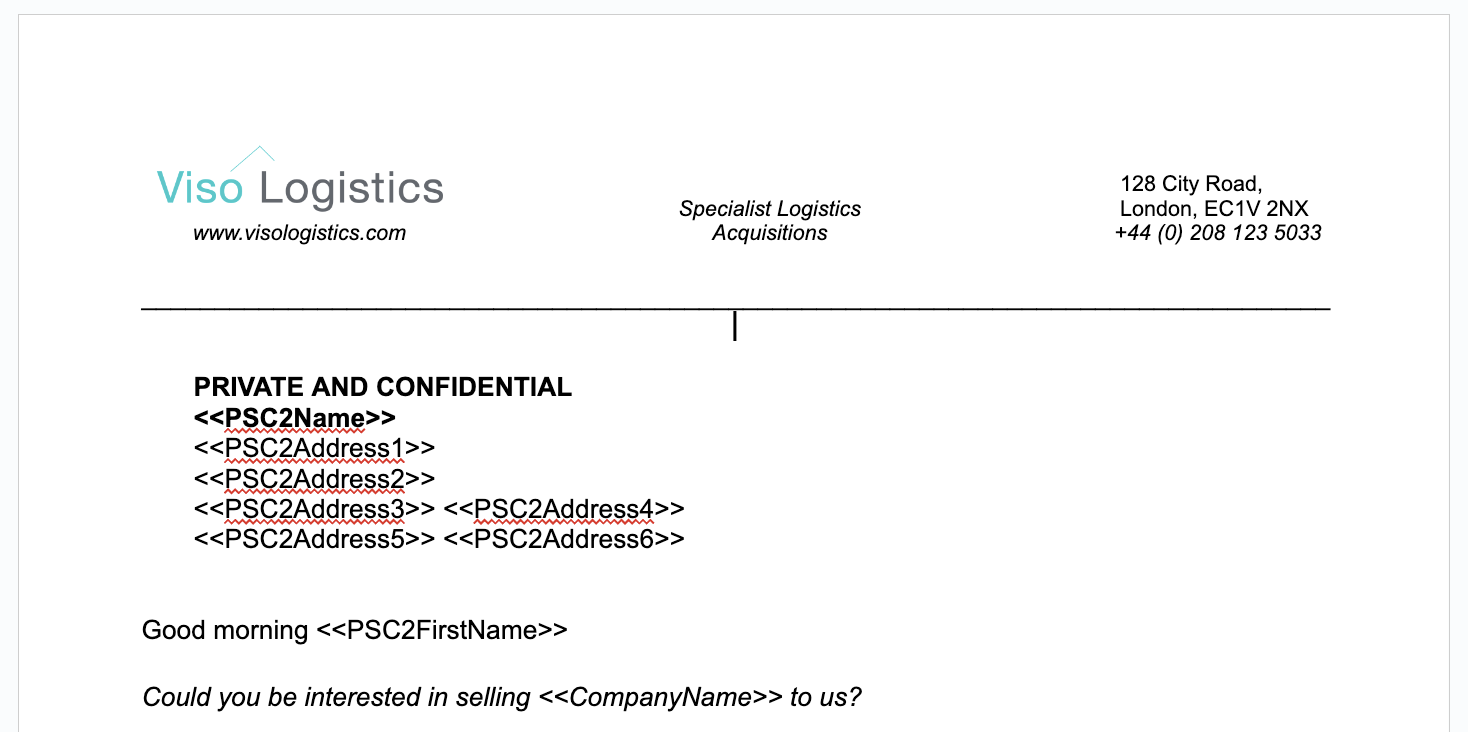Click the PRIVATE AND CONFIDENTIAL heading
The height and width of the screenshot is (732, 1468).
(x=383, y=387)
